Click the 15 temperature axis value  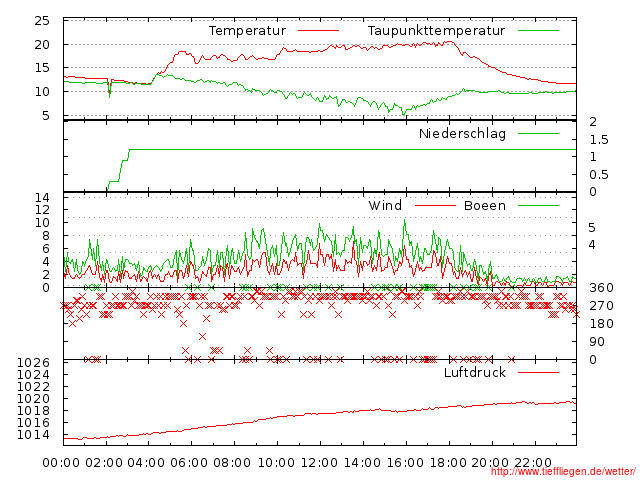pos(42,68)
